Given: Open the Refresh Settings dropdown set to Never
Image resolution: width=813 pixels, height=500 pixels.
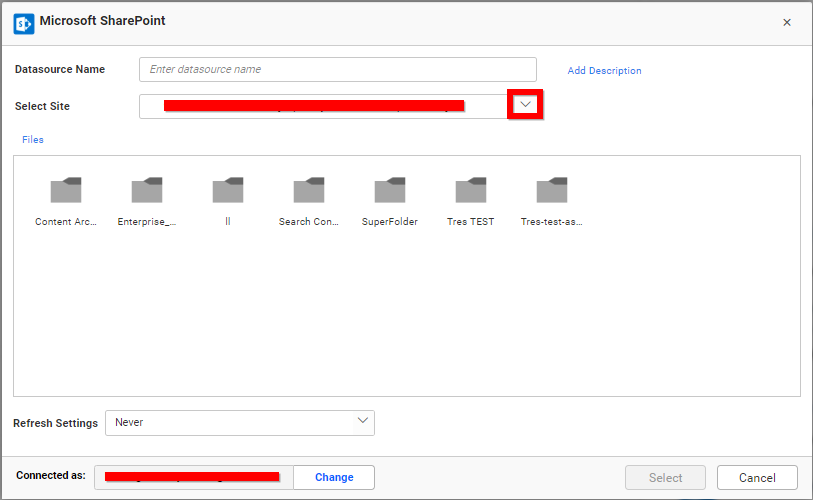Looking at the screenshot, I should click(x=240, y=423).
